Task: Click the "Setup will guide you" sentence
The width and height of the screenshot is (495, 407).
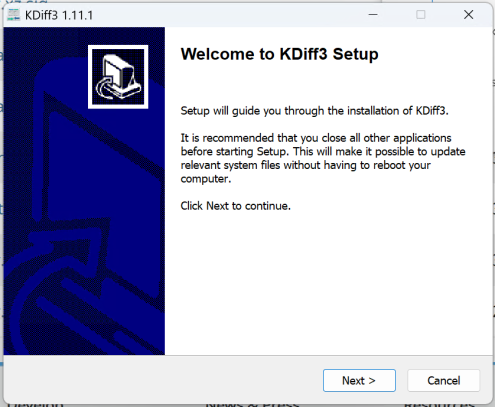Action: (x=314, y=111)
